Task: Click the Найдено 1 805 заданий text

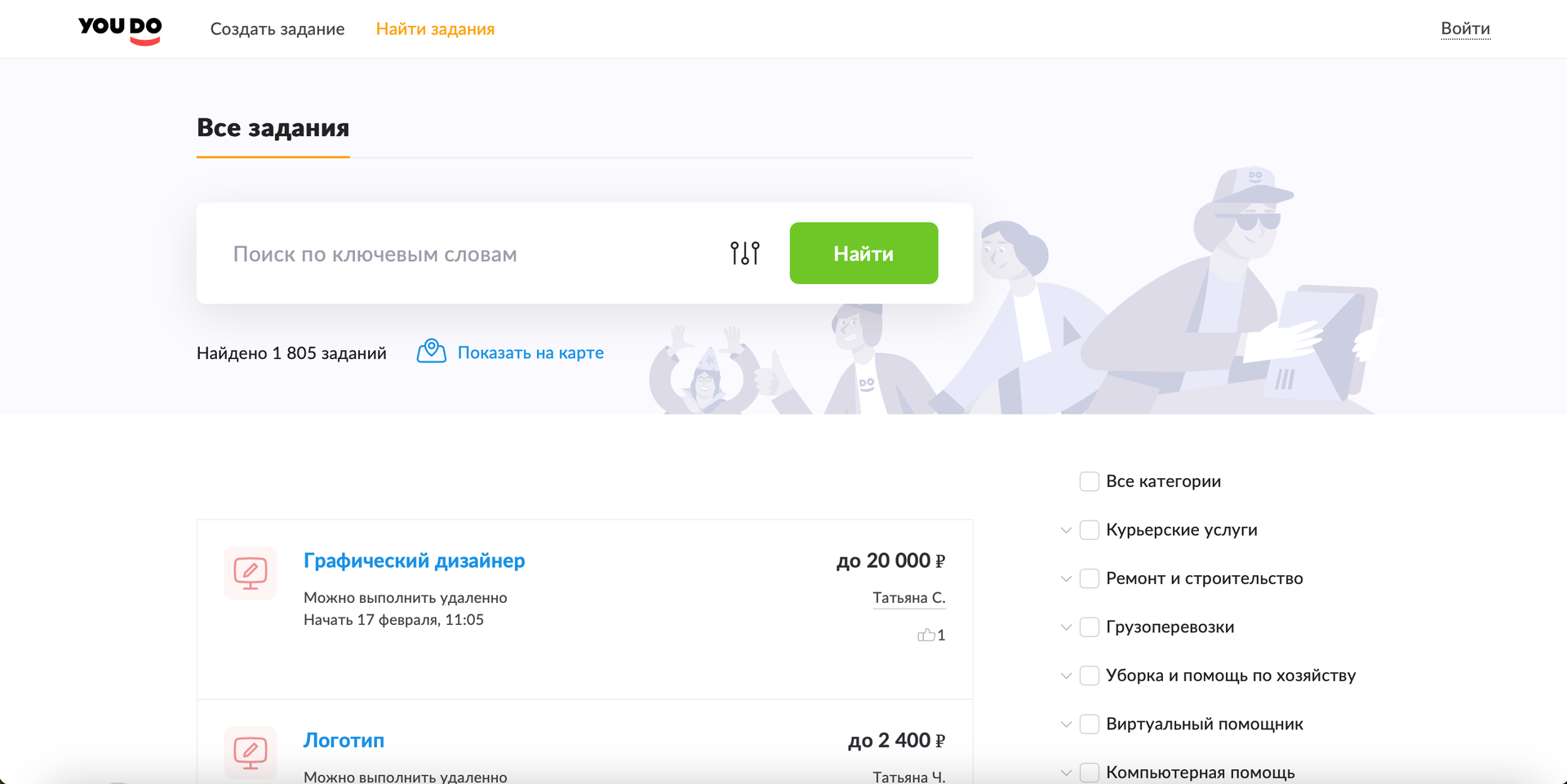Action: click(291, 353)
